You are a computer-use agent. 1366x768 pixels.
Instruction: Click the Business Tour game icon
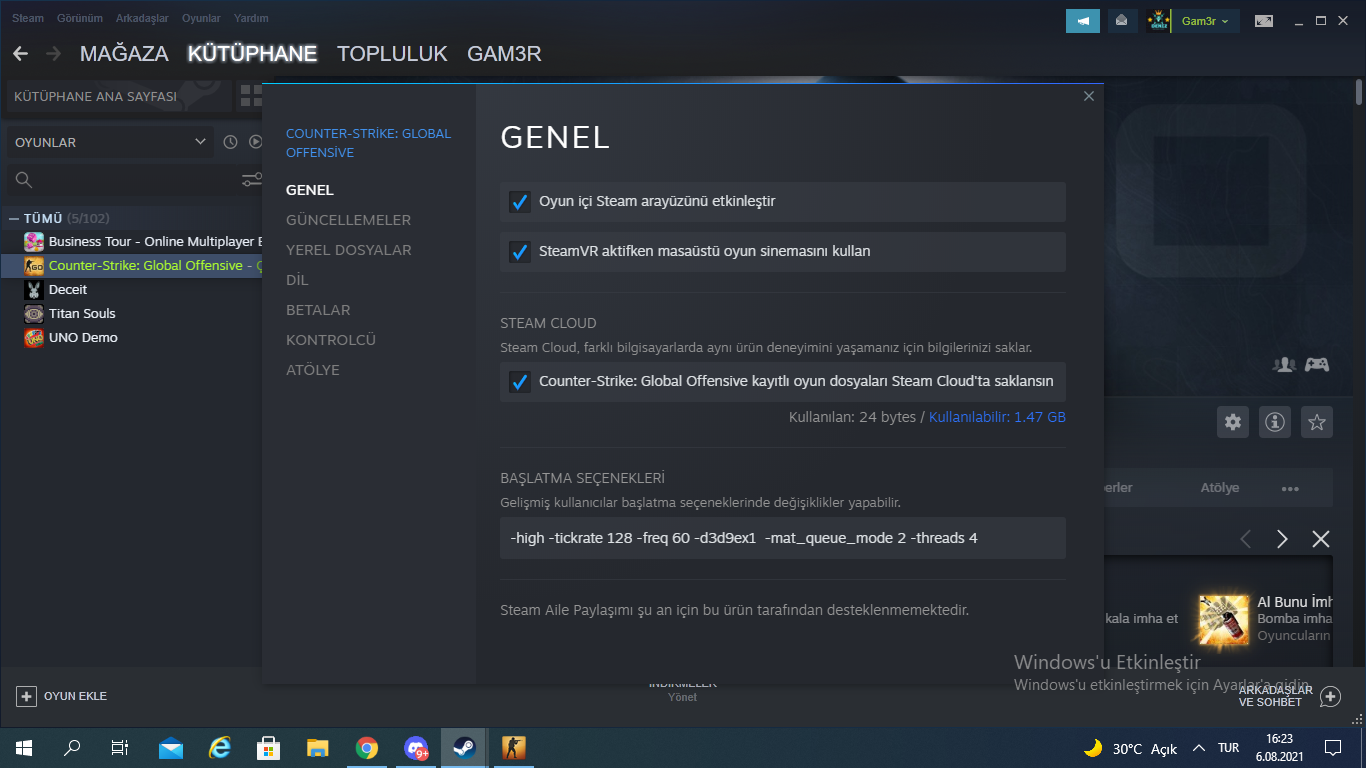coord(34,242)
